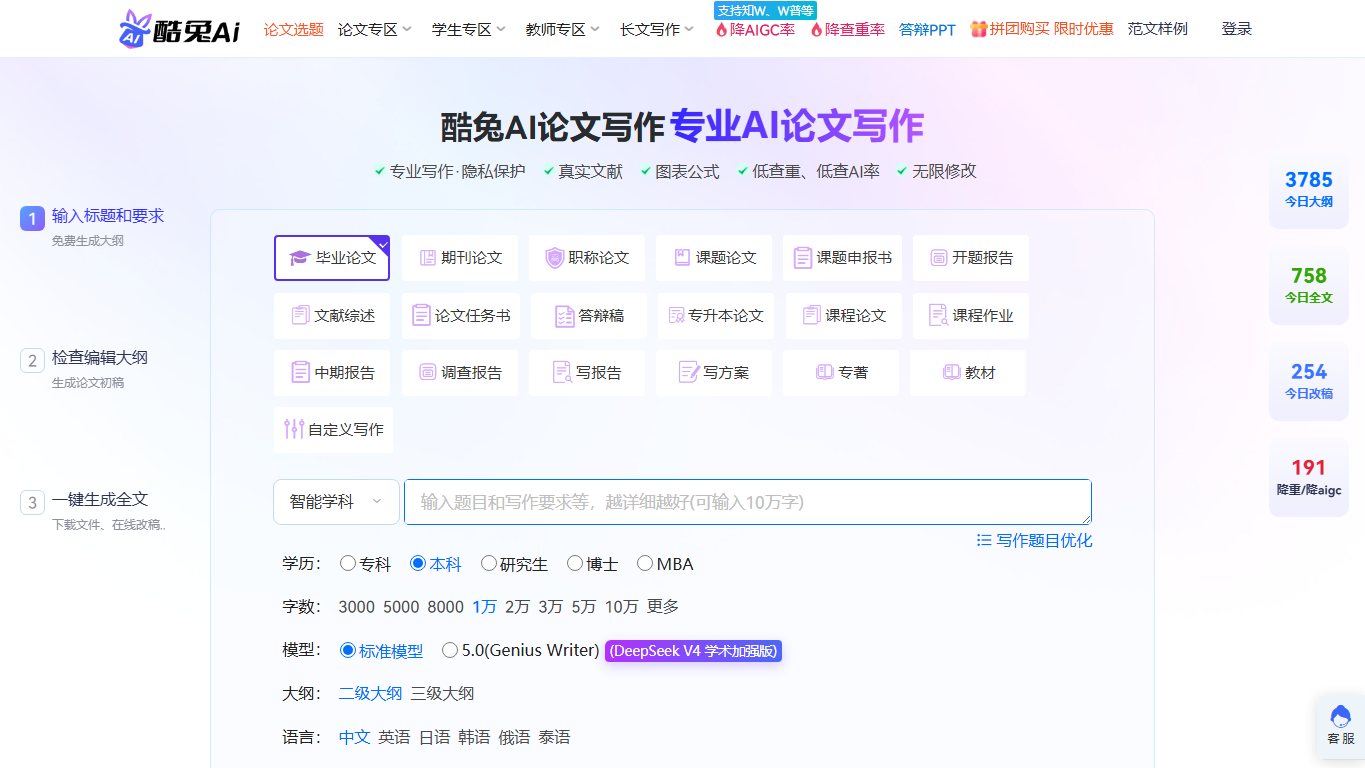Click the 3785 今日大纲 stat card
The image size is (1365, 768).
click(1309, 190)
